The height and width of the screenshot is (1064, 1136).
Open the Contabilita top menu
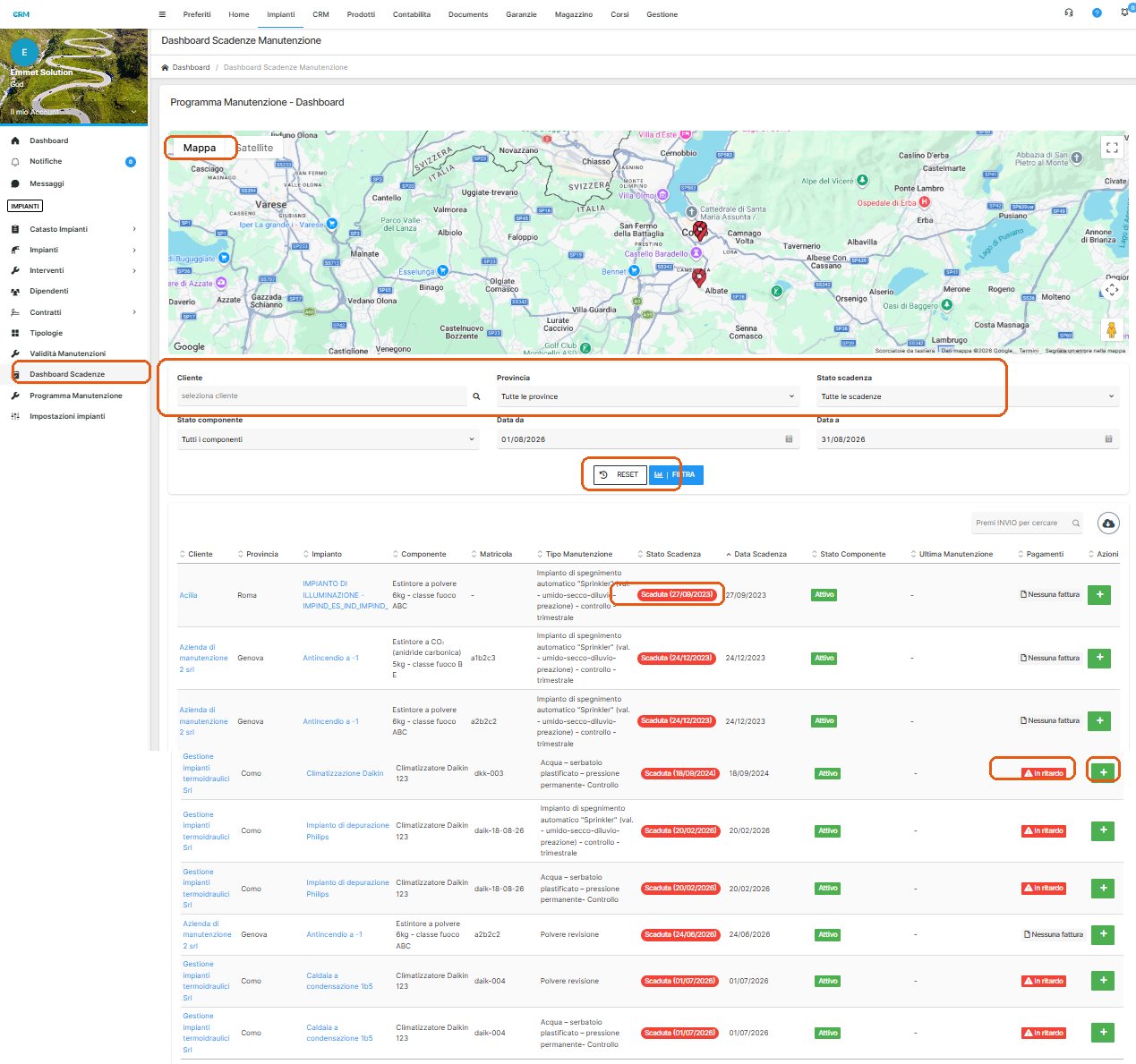[x=412, y=14]
